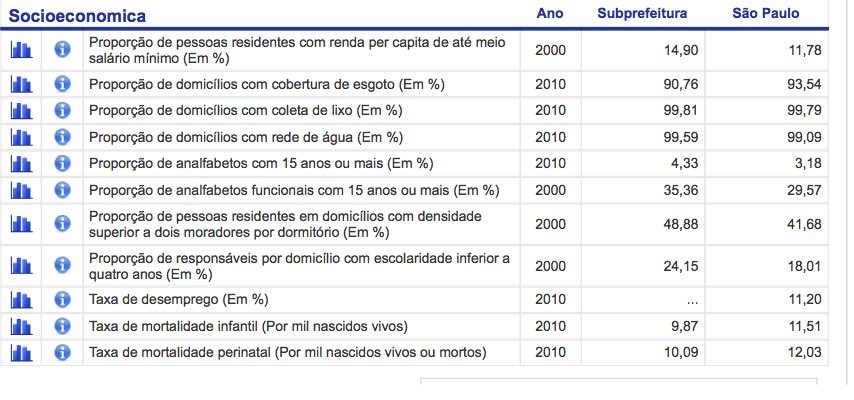Show info for Taxa de mortalidade infantil
The height and width of the screenshot is (400, 854).
pyautogui.click(x=63, y=326)
